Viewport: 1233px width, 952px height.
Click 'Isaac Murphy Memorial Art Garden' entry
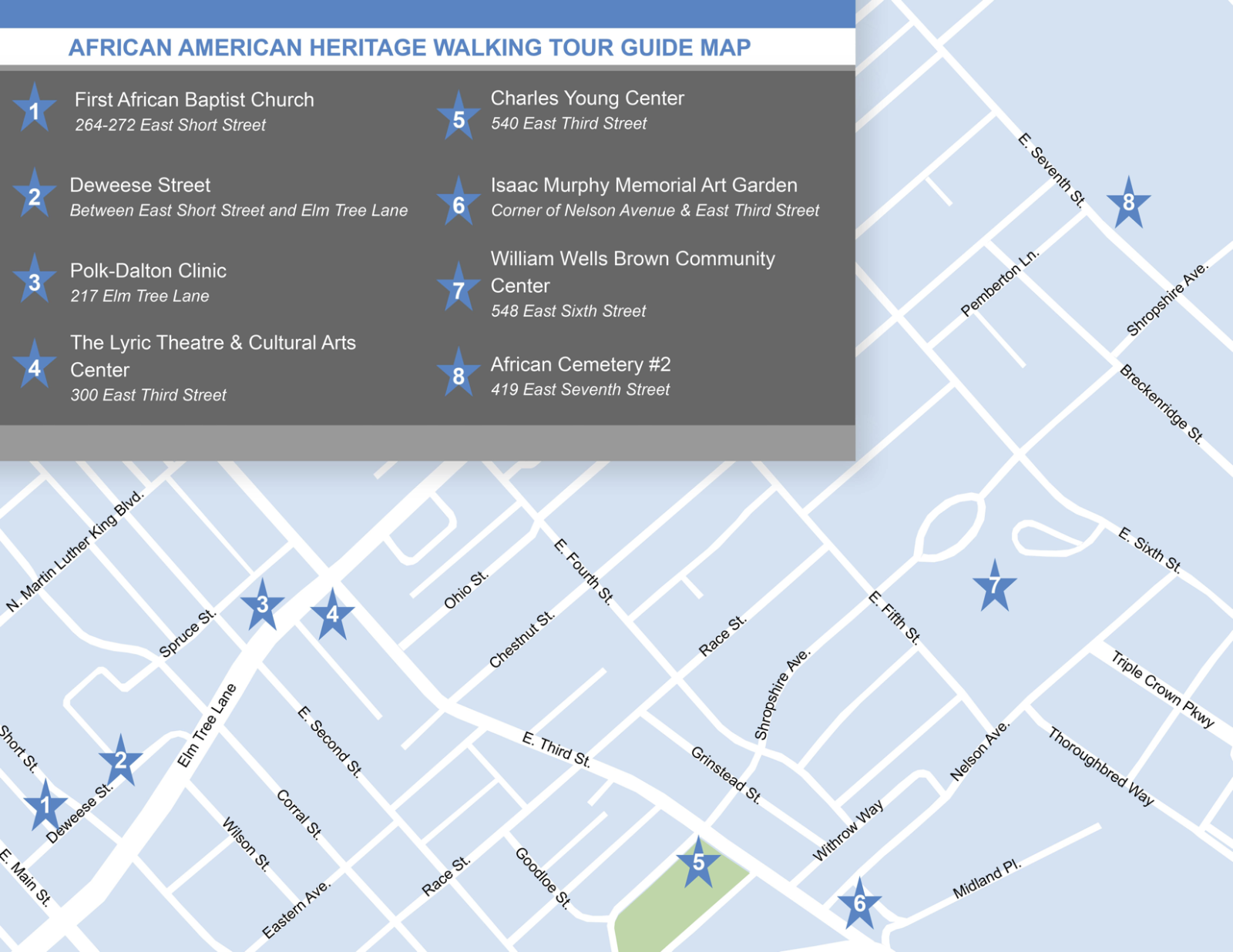[x=644, y=186]
